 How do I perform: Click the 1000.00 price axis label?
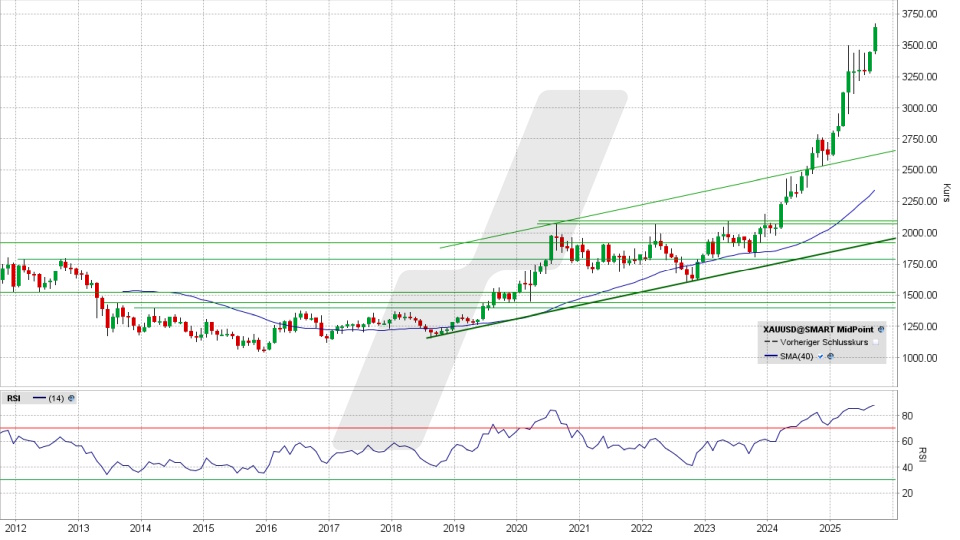coord(920,358)
